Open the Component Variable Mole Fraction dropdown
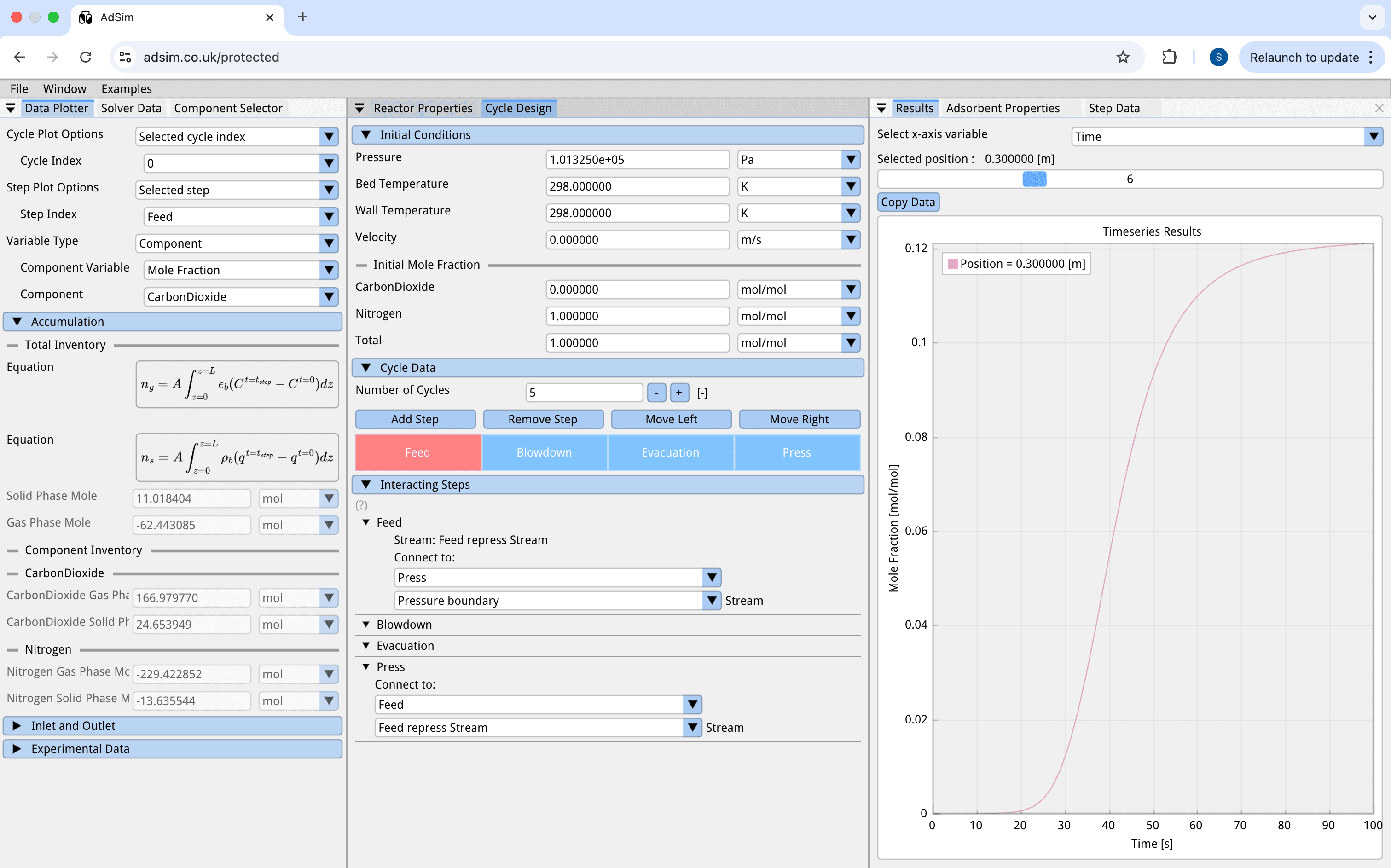This screenshot has width=1391, height=868. coord(328,270)
